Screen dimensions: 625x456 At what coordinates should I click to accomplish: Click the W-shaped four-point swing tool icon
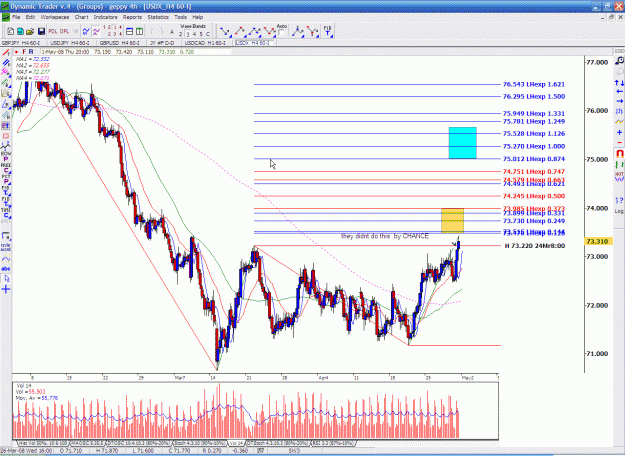(269, 31)
